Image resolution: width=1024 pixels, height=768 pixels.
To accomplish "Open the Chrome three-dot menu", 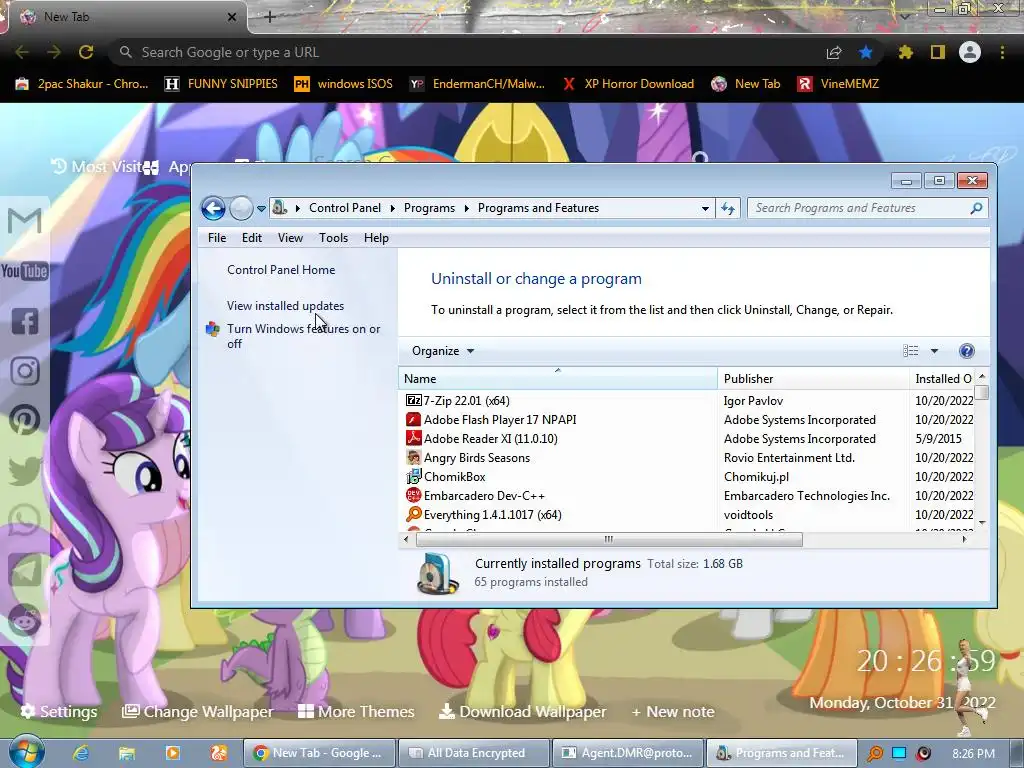I will coord(1003,52).
